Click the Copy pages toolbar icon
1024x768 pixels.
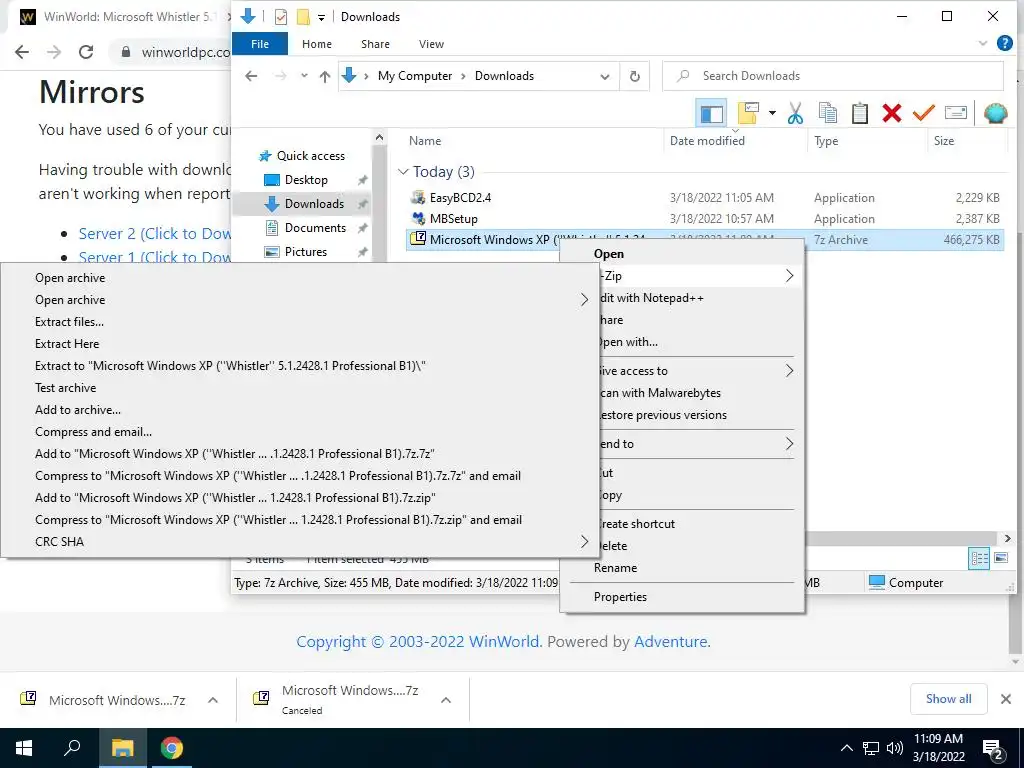[x=827, y=113]
